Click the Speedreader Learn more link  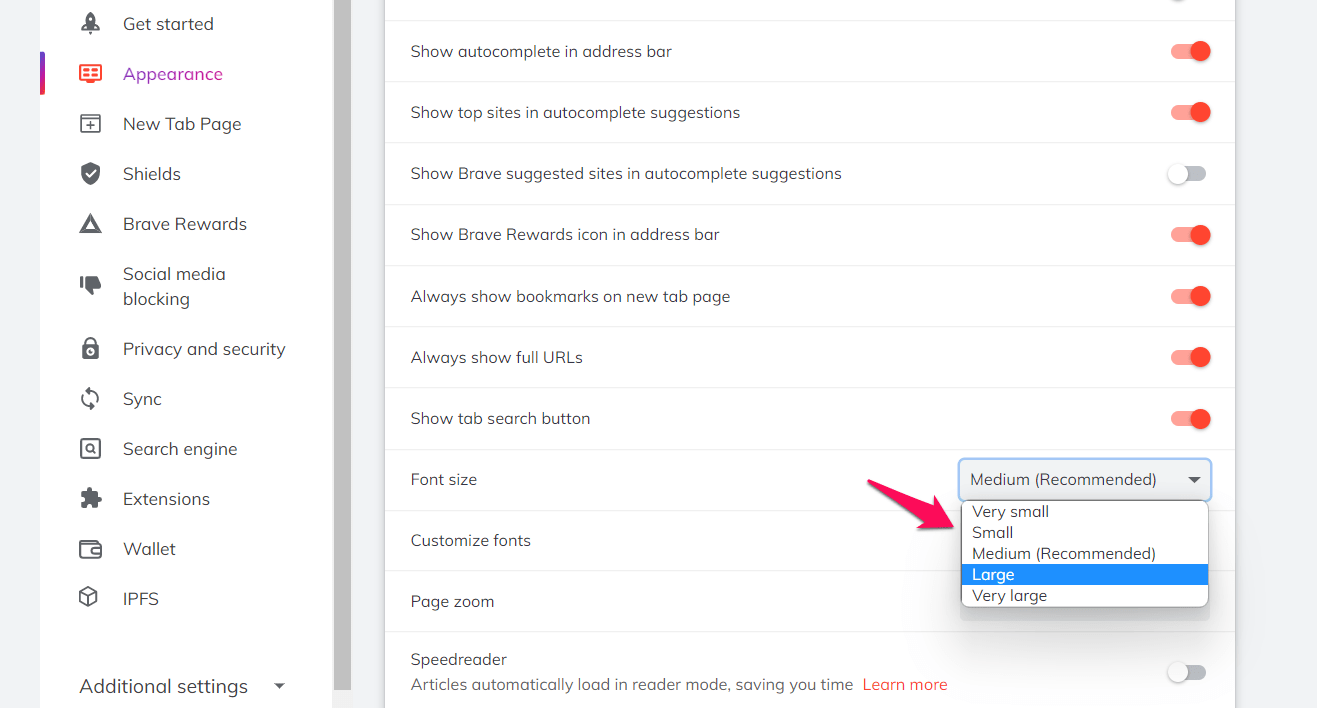(x=904, y=684)
